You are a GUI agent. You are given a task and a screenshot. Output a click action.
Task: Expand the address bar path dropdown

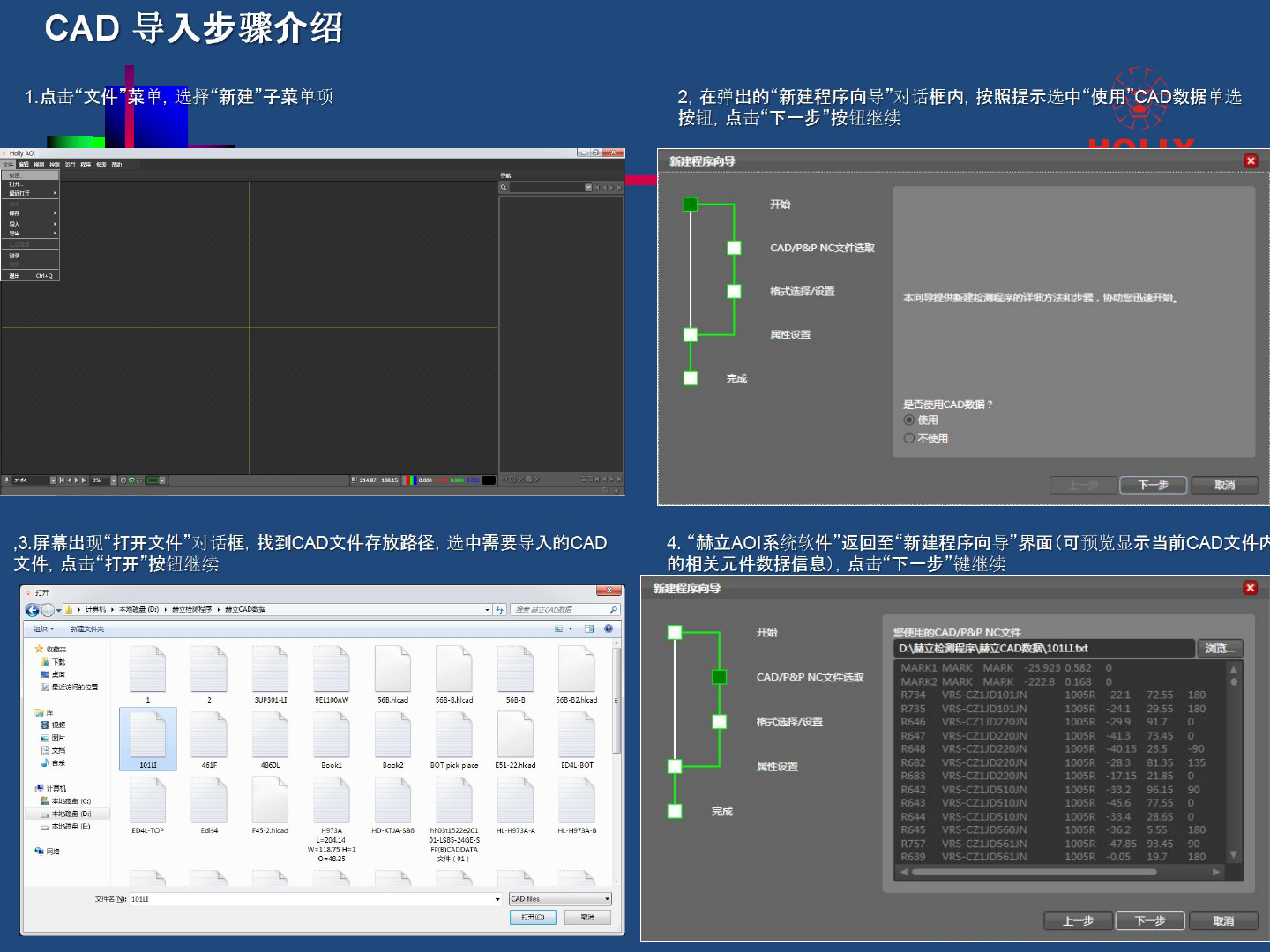[488, 609]
